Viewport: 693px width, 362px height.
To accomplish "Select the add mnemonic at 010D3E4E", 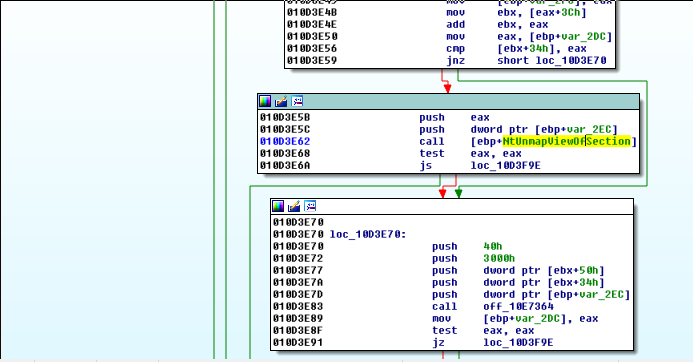I will tap(456, 25).
